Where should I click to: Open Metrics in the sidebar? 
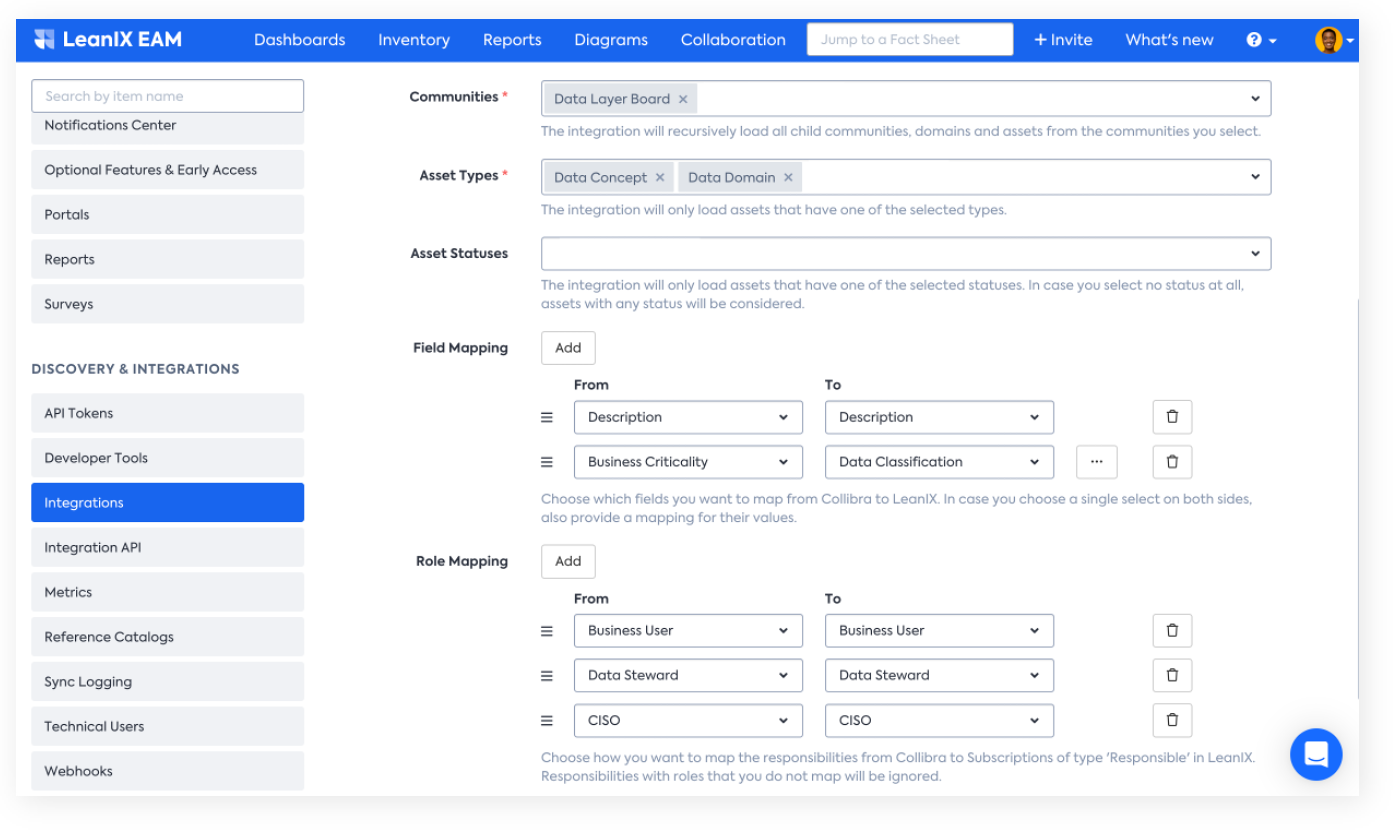[x=168, y=592]
